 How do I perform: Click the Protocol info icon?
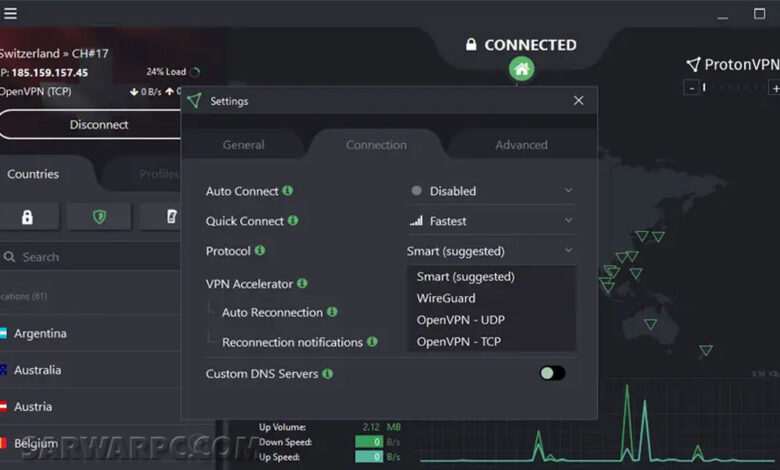[260, 250]
